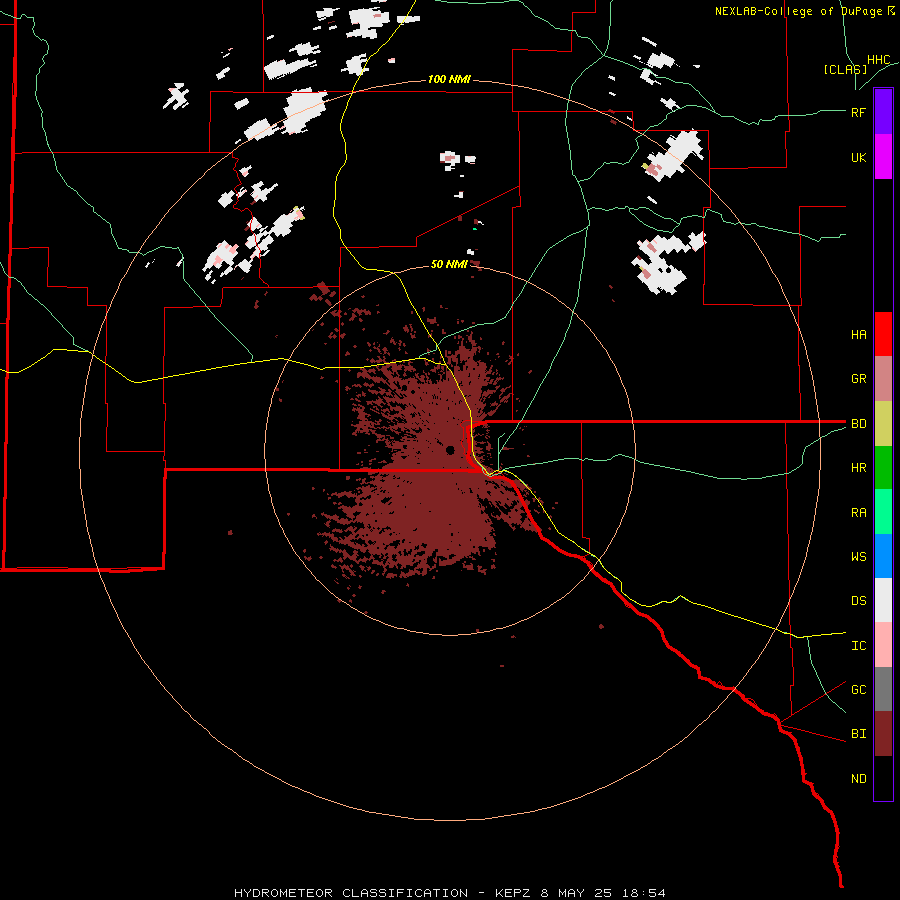Screen dimensions: 900x900
Task: Select the light pink IC legend swatch
Action: point(883,645)
